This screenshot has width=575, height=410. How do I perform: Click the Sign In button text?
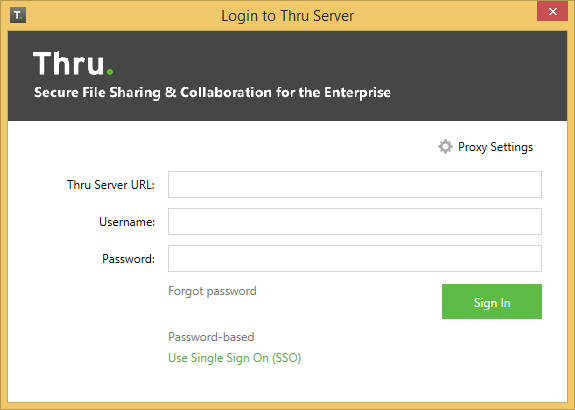click(492, 303)
